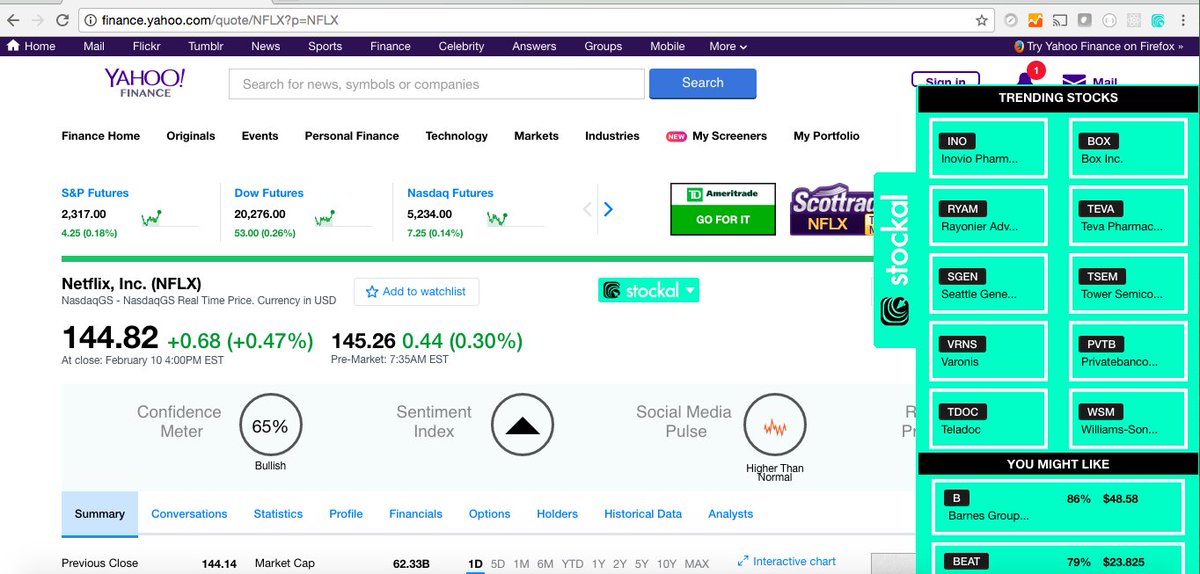This screenshot has height=574, width=1200.
Task: Bookmark page with the star icon
Action: pos(982,20)
